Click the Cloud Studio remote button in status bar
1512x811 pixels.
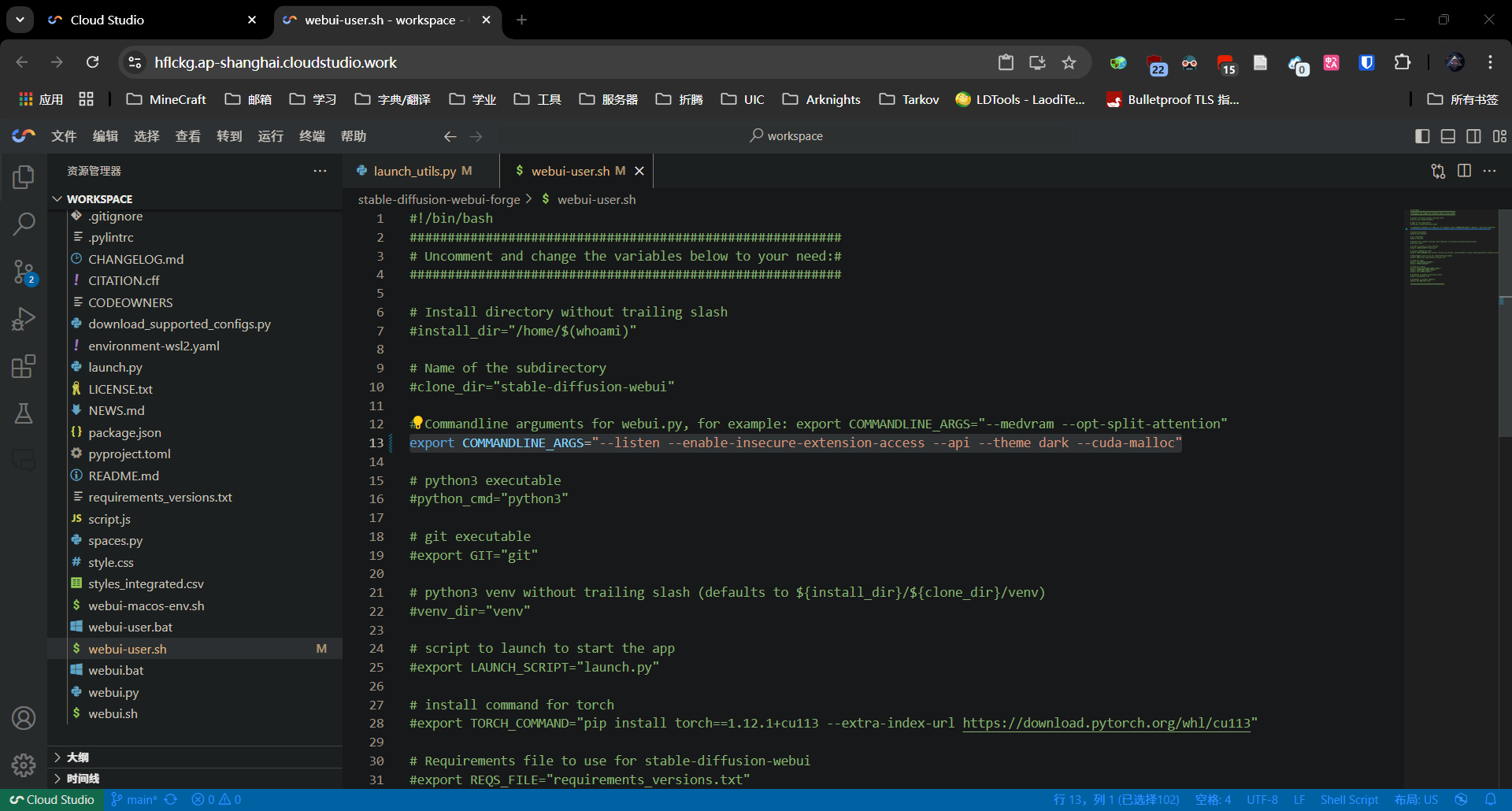52,799
